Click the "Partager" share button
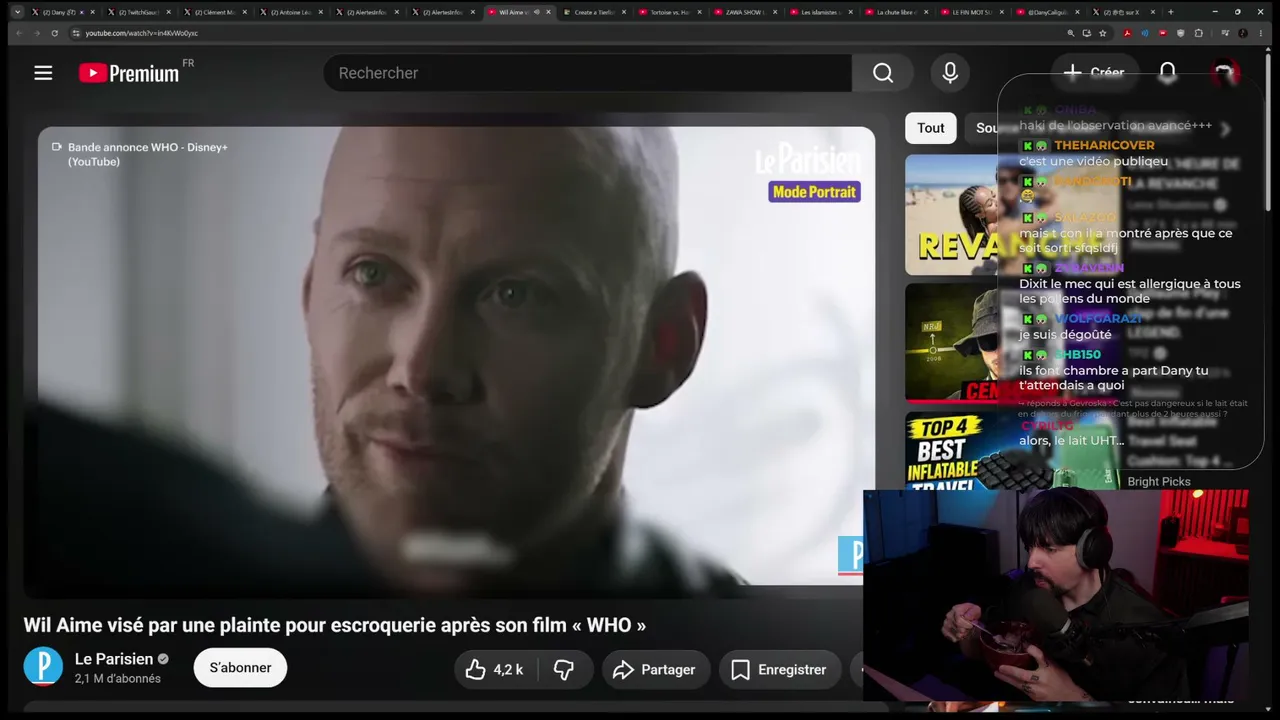This screenshot has height=720, width=1280. coord(656,670)
